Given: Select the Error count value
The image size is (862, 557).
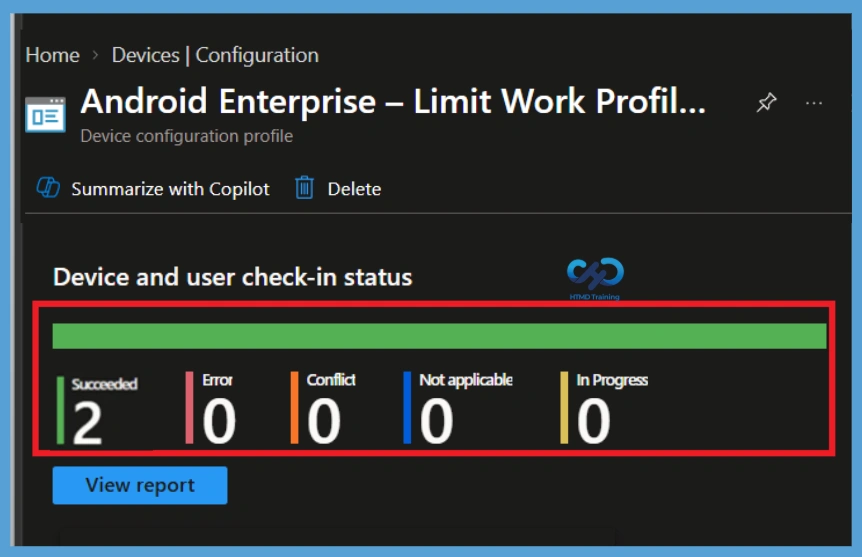Looking at the screenshot, I should [x=219, y=421].
